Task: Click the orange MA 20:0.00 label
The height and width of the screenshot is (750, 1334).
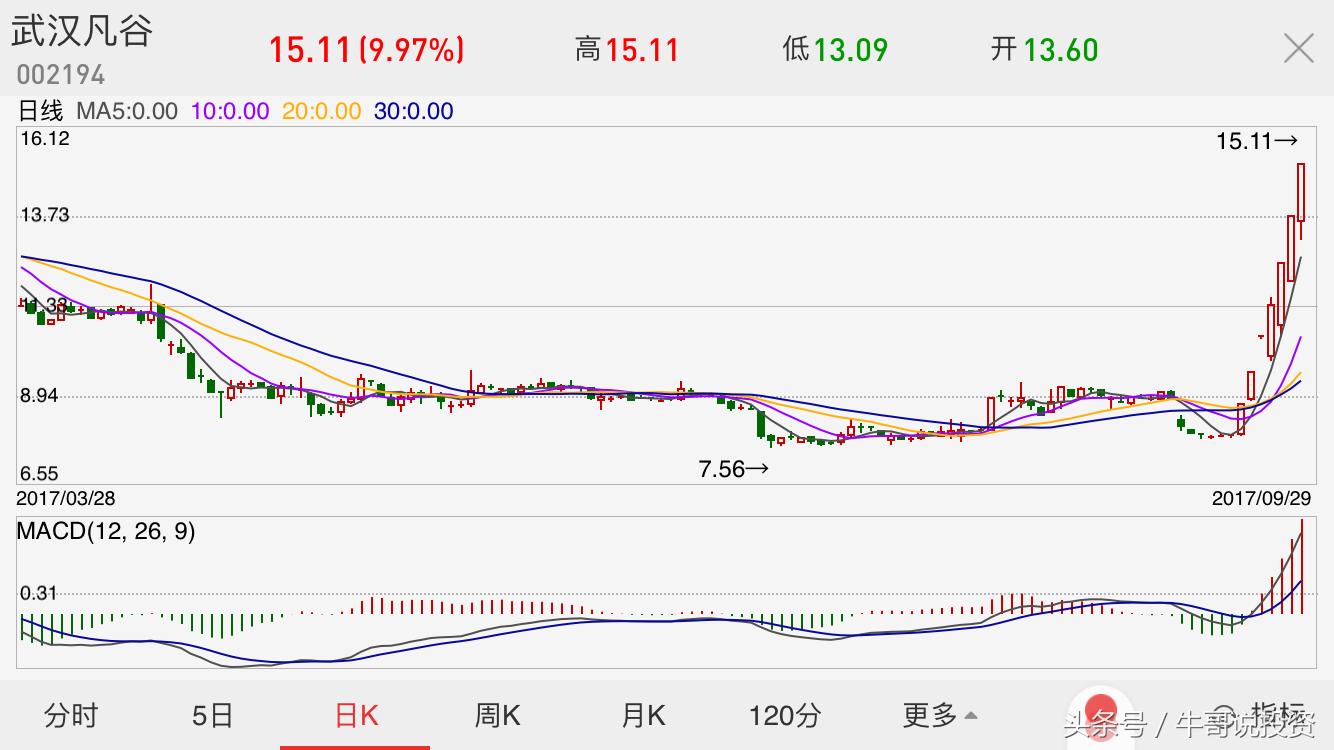Action: 321,111
